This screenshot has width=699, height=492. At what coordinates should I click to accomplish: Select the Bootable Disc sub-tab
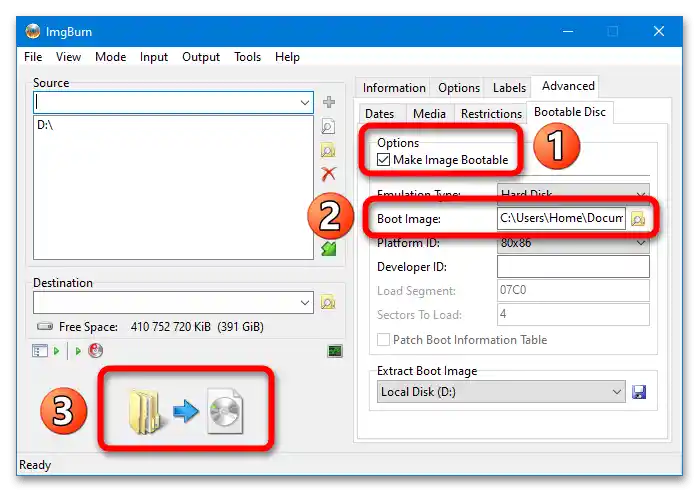570,112
